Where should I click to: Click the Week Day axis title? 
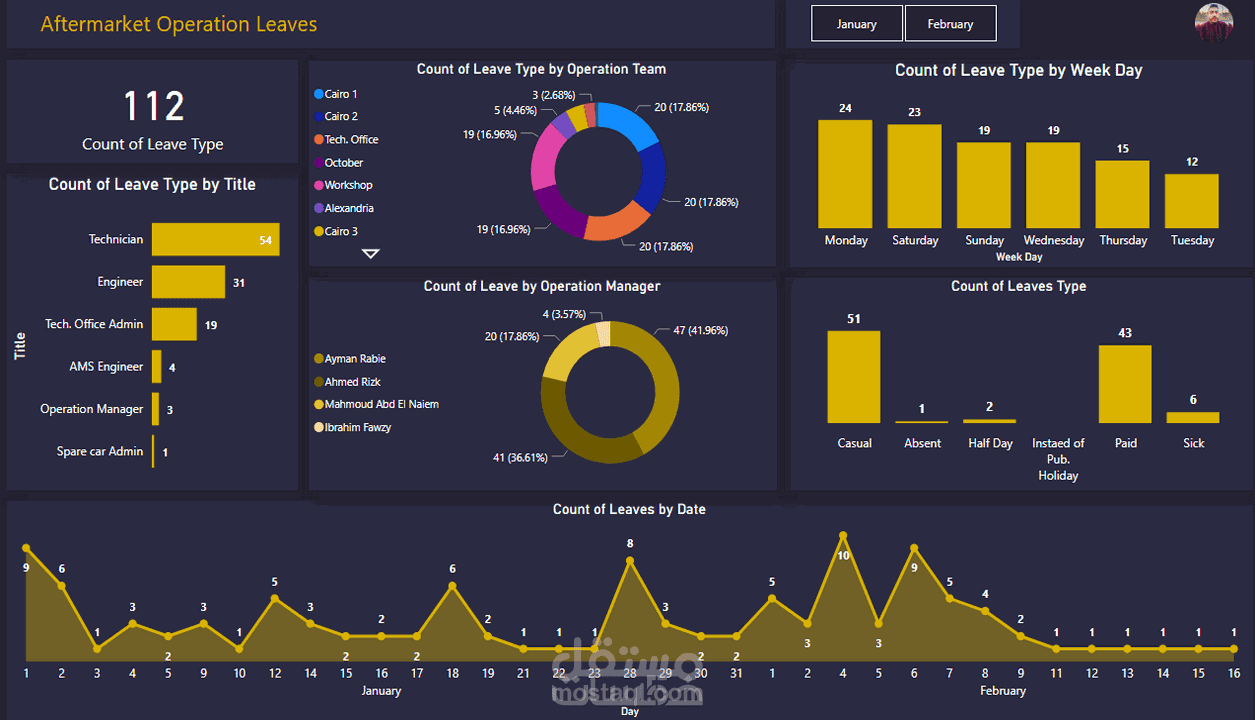pyautogui.click(x=1019, y=257)
